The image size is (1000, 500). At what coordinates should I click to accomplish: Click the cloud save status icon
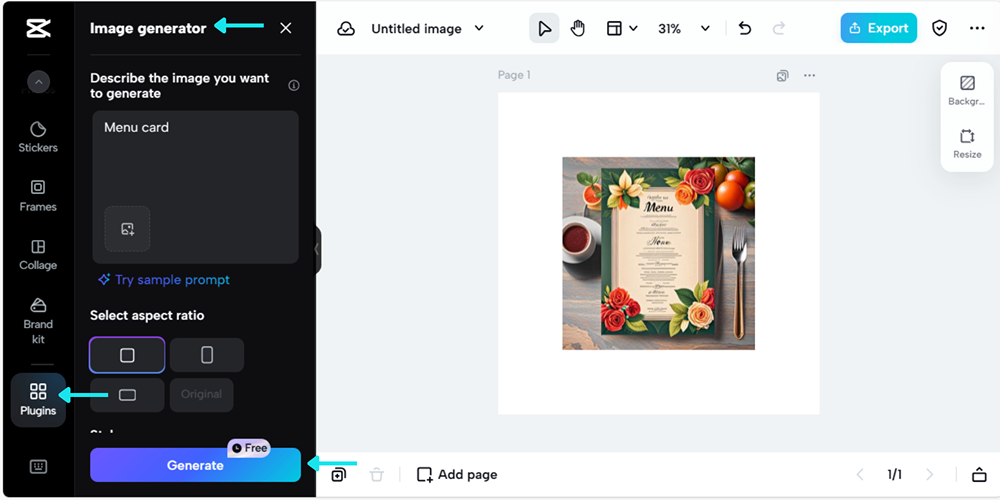(x=346, y=29)
